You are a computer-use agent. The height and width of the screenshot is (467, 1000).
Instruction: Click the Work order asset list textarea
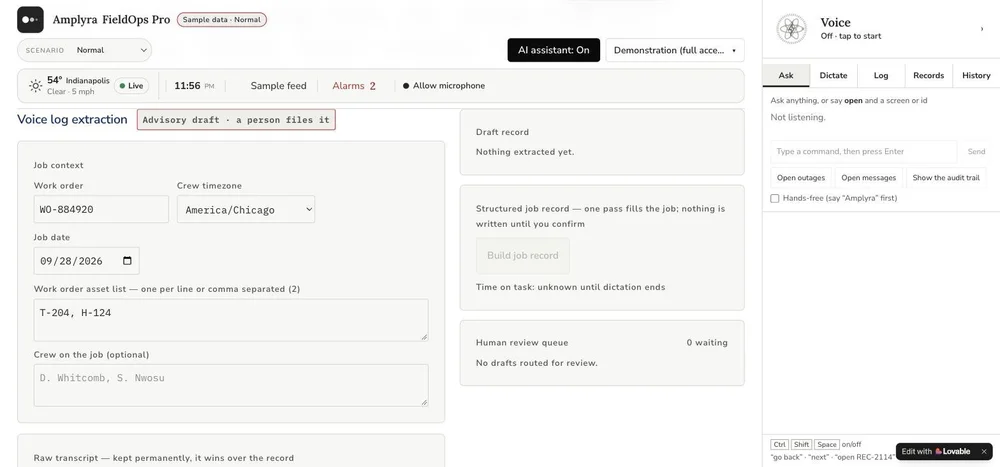231,320
